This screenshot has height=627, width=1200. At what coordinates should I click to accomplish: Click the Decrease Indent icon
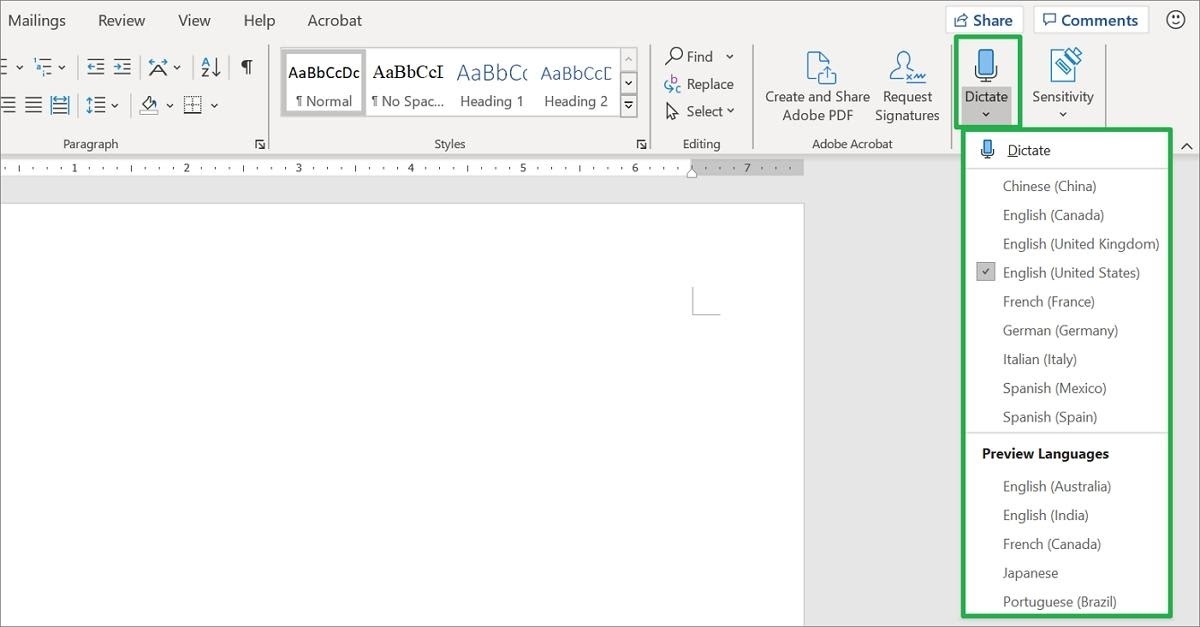coord(96,67)
